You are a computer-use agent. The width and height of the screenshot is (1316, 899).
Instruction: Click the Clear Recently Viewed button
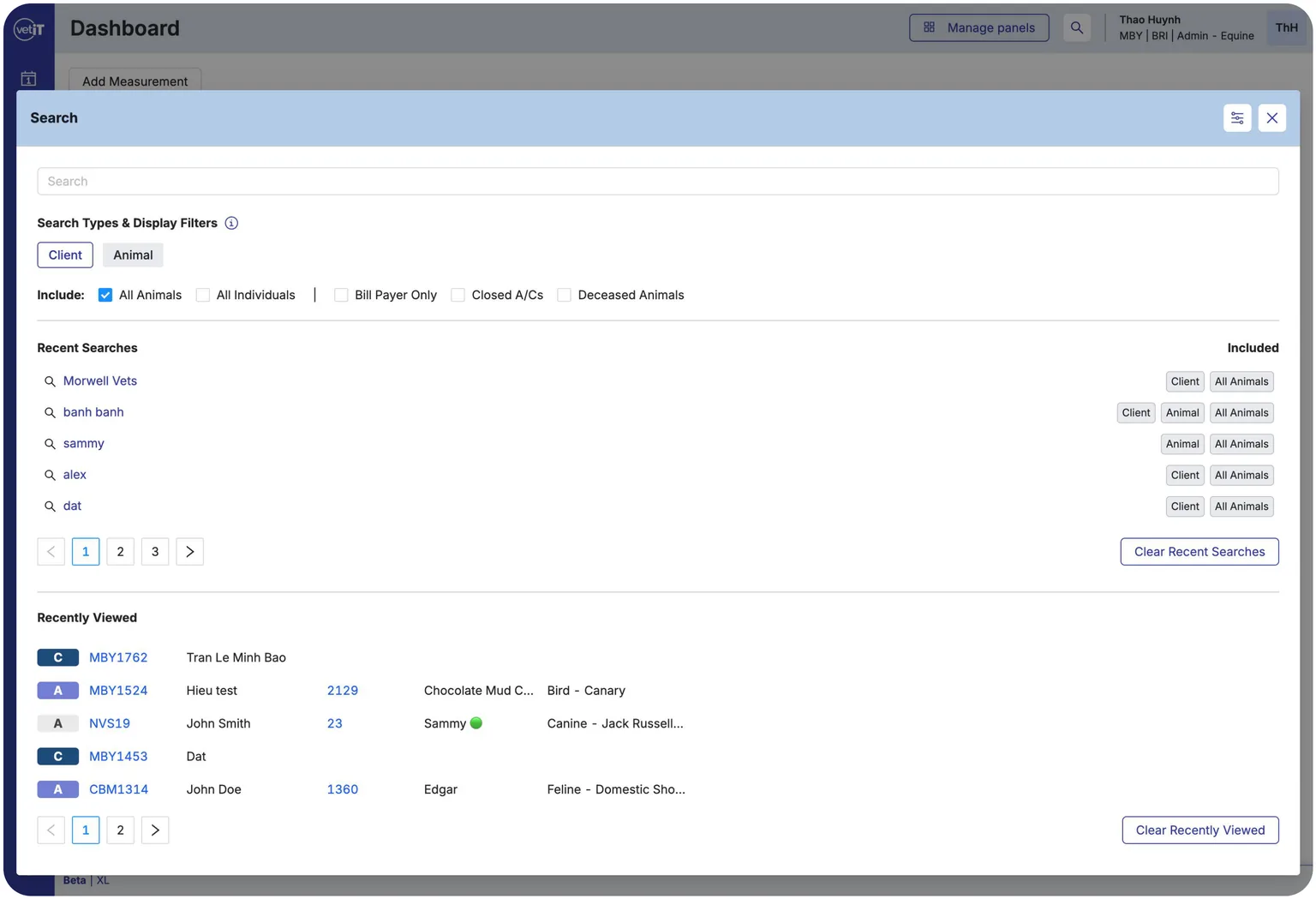click(x=1200, y=830)
